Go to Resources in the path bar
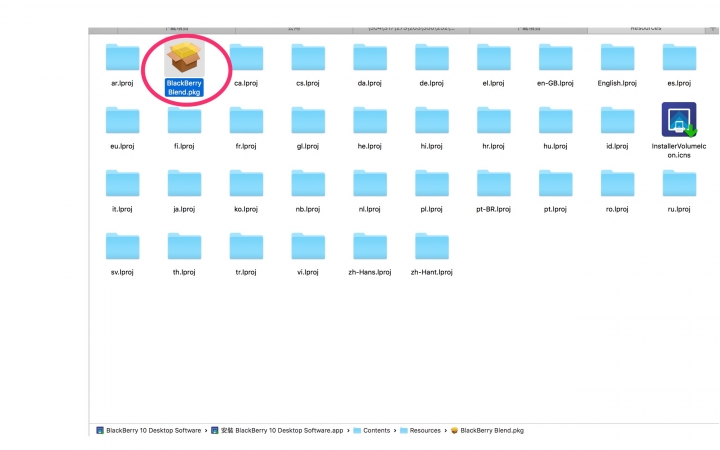 (420, 430)
